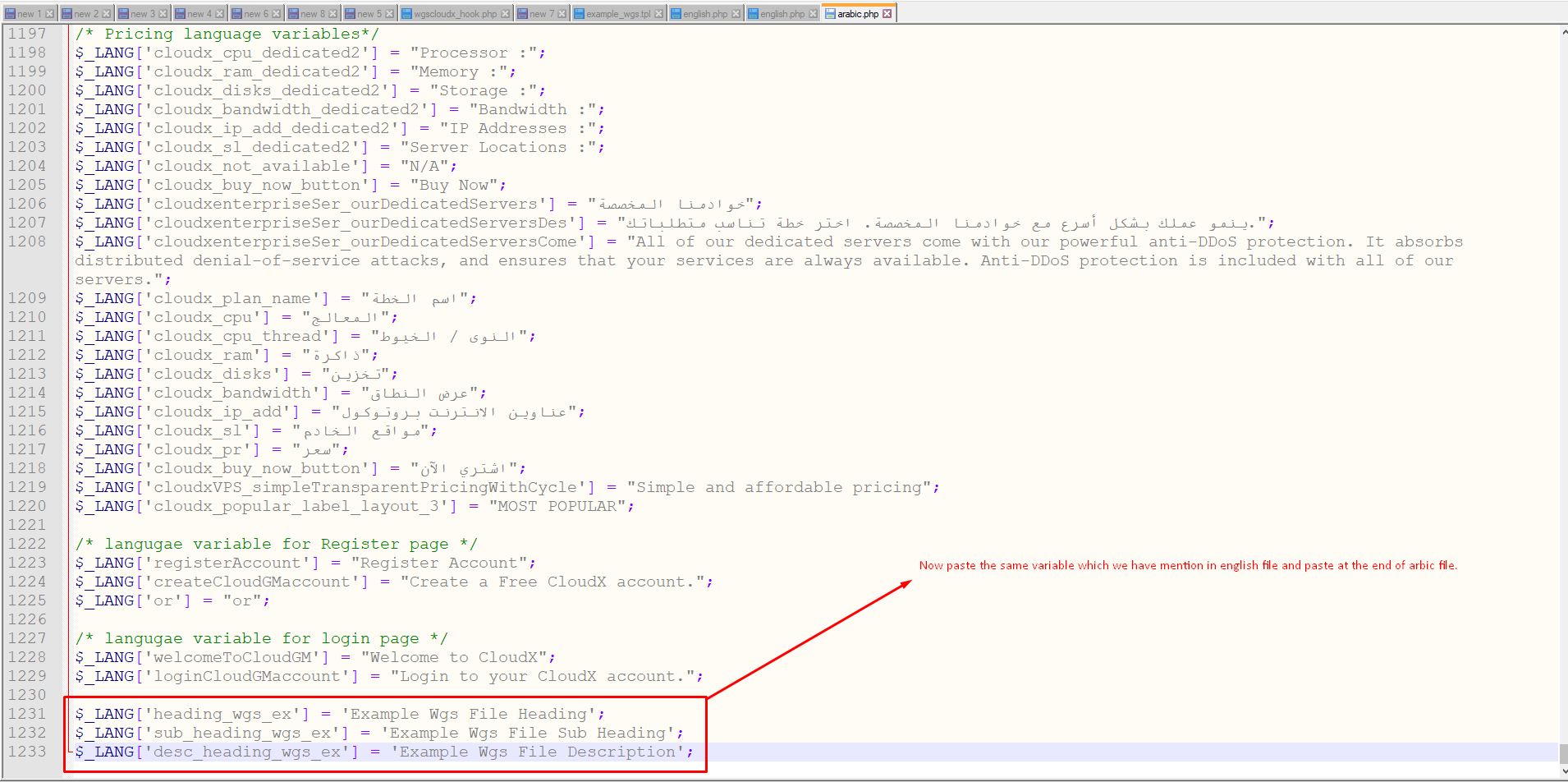The height and width of the screenshot is (782, 1568).
Task: Activate the new 4 tab
Action: click(x=199, y=14)
